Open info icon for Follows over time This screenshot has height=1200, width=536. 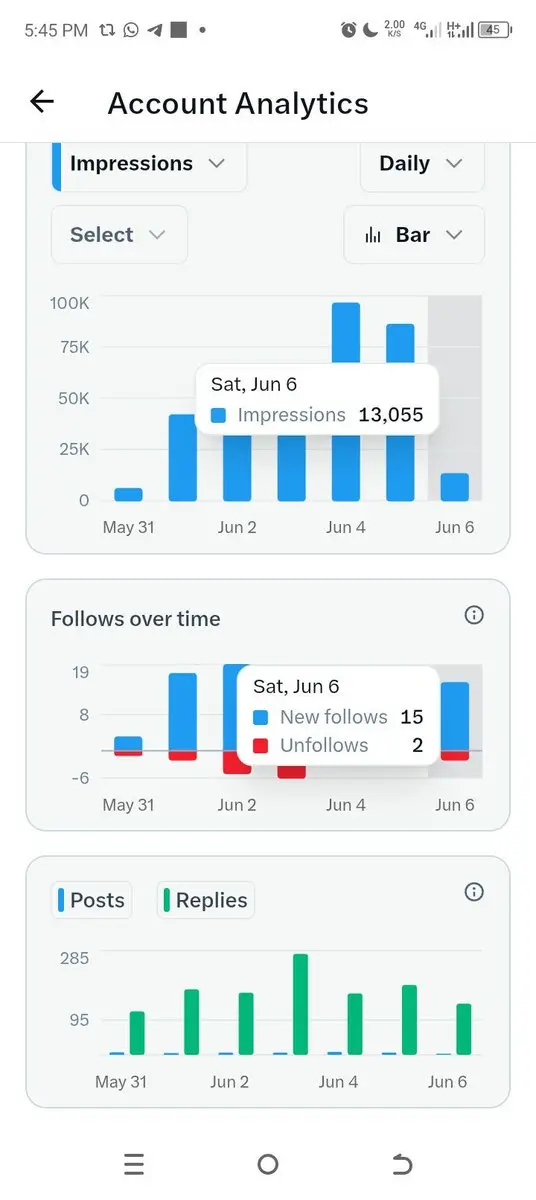[x=474, y=615]
